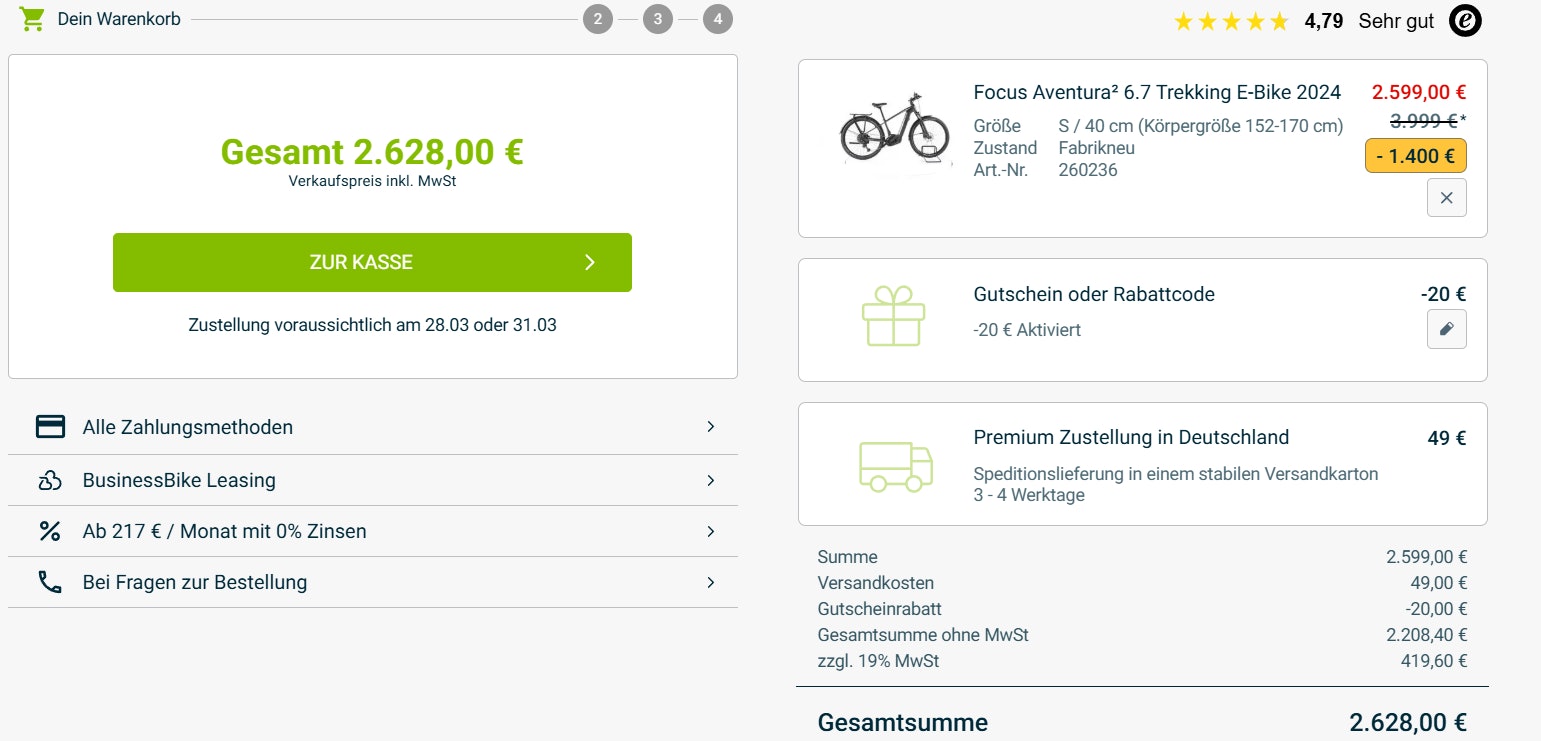Open the Ab 217 € monthly financing details

click(x=711, y=531)
